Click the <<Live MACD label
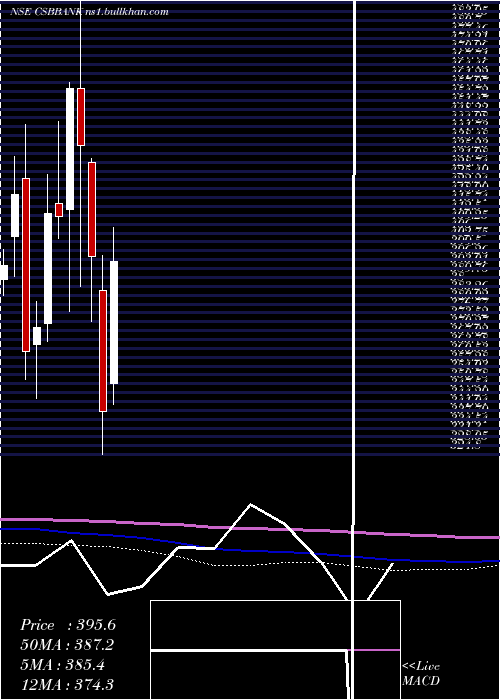This screenshot has width=500, height=700. (x=421, y=674)
